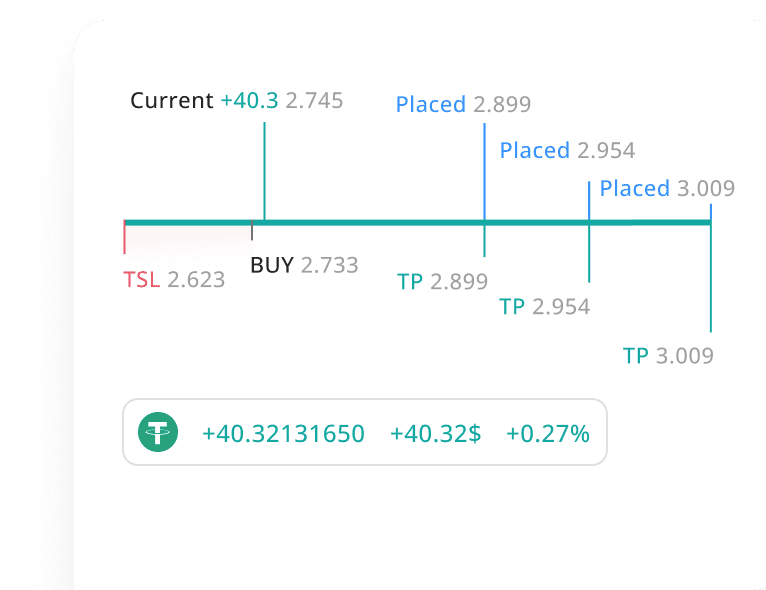766x590 pixels.
Task: Click the +40.32$ dollar profit value
Action: (x=435, y=434)
